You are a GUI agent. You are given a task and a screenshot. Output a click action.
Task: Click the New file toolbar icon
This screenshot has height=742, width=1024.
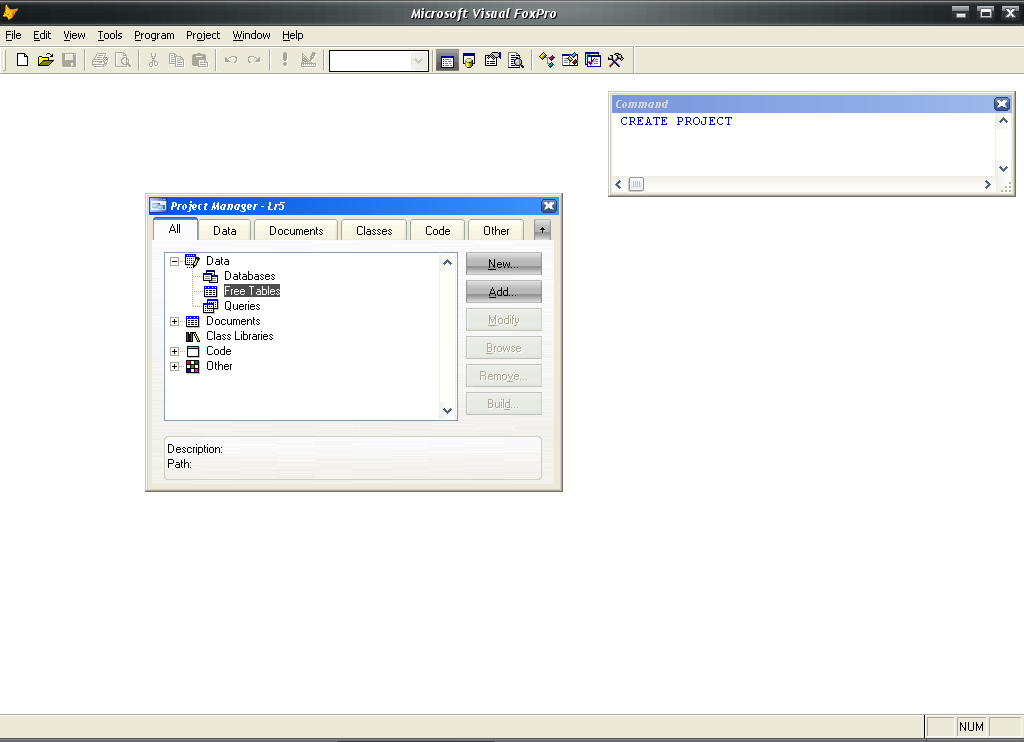pyautogui.click(x=22, y=60)
